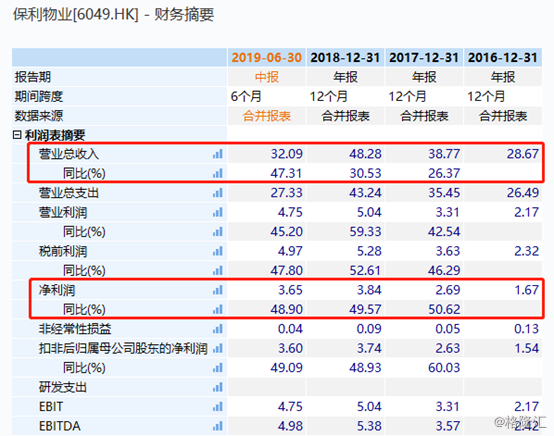Select the 2017-12-31 column header
554x436 pixels.
[424, 58]
